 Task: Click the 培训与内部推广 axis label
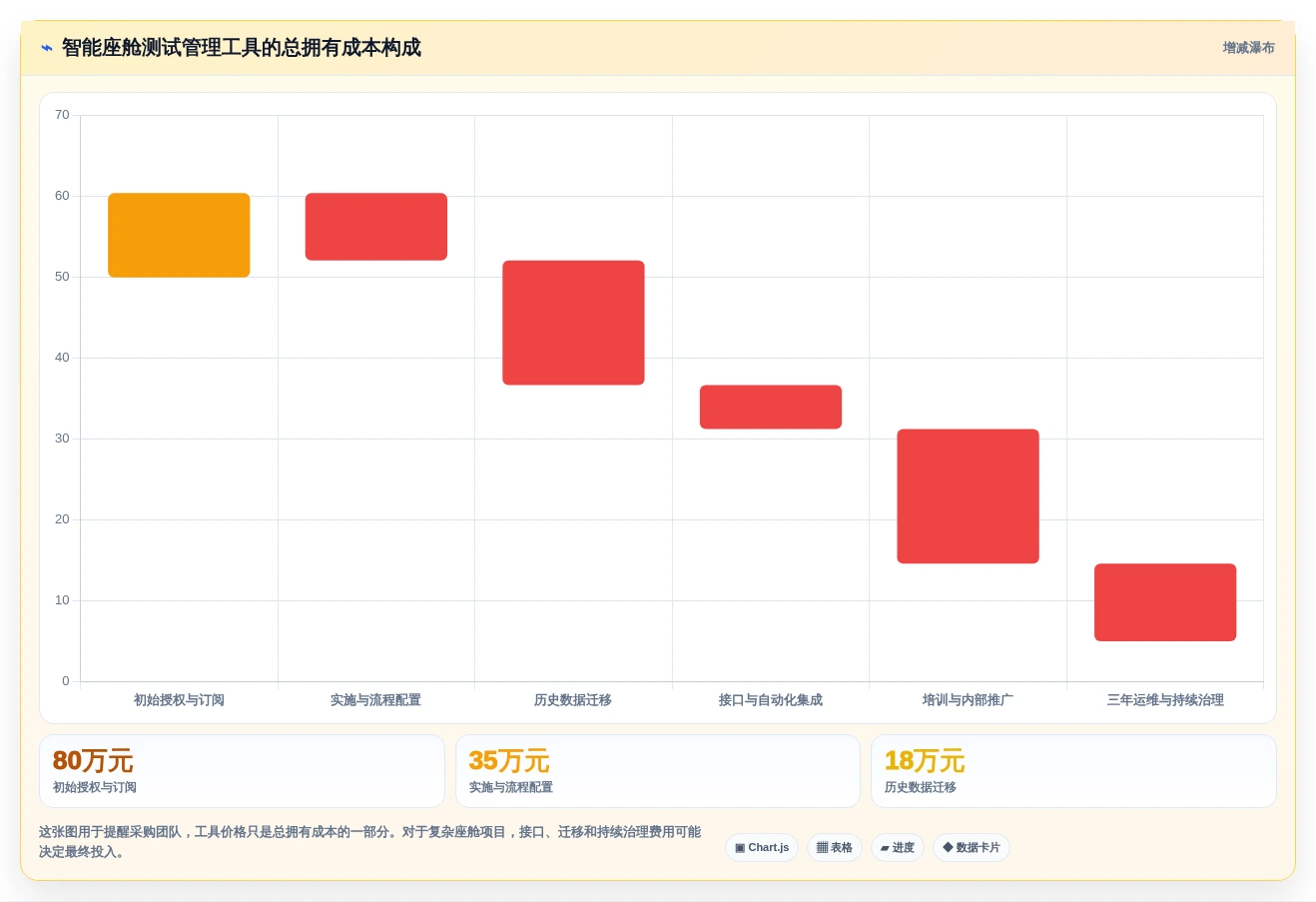tap(969, 700)
